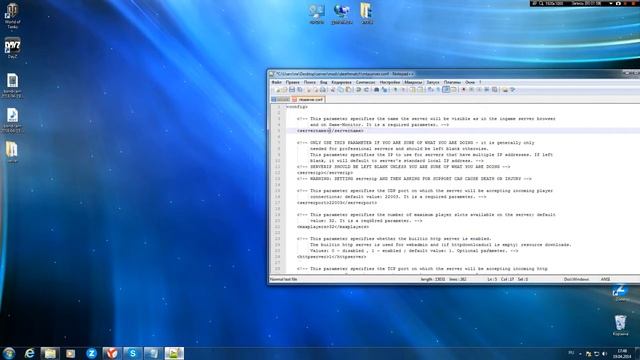Click the Run macro multiple times icon
The image size is (640, 360).
pos(487,89)
